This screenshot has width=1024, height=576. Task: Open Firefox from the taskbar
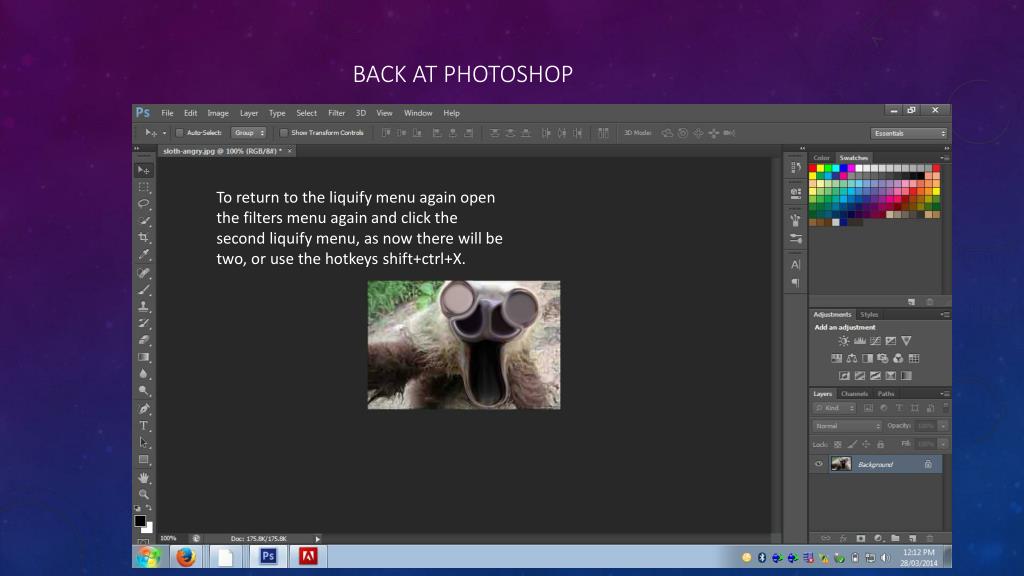(x=186, y=557)
